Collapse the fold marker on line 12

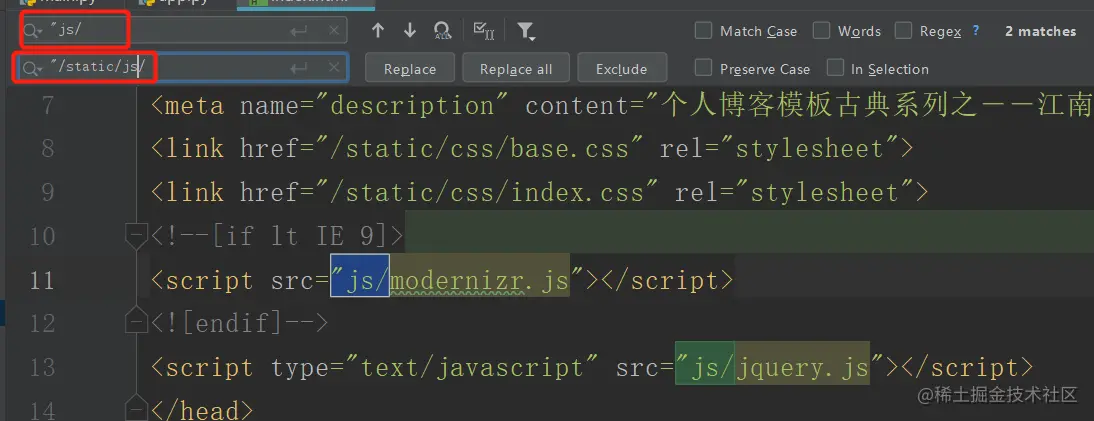click(135, 320)
